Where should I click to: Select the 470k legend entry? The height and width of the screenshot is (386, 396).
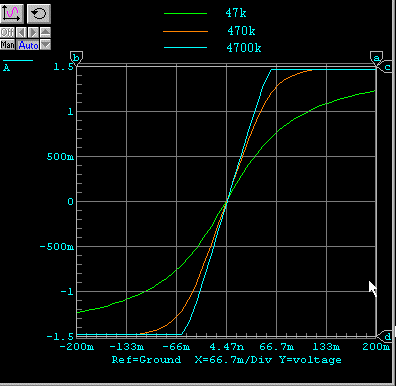pos(241,31)
